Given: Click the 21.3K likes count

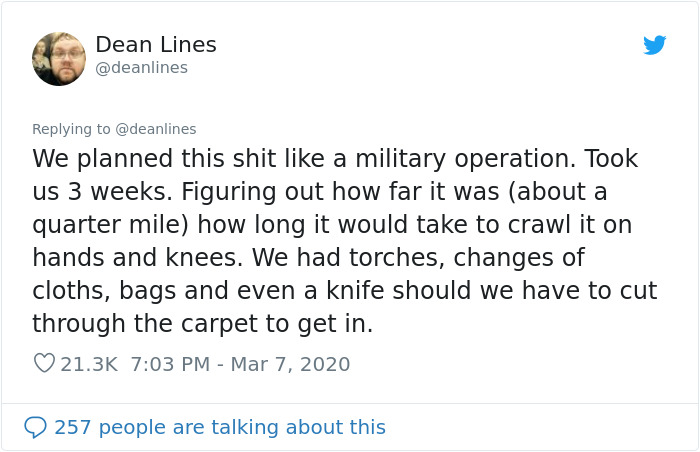Looking at the screenshot, I should pos(91,364).
